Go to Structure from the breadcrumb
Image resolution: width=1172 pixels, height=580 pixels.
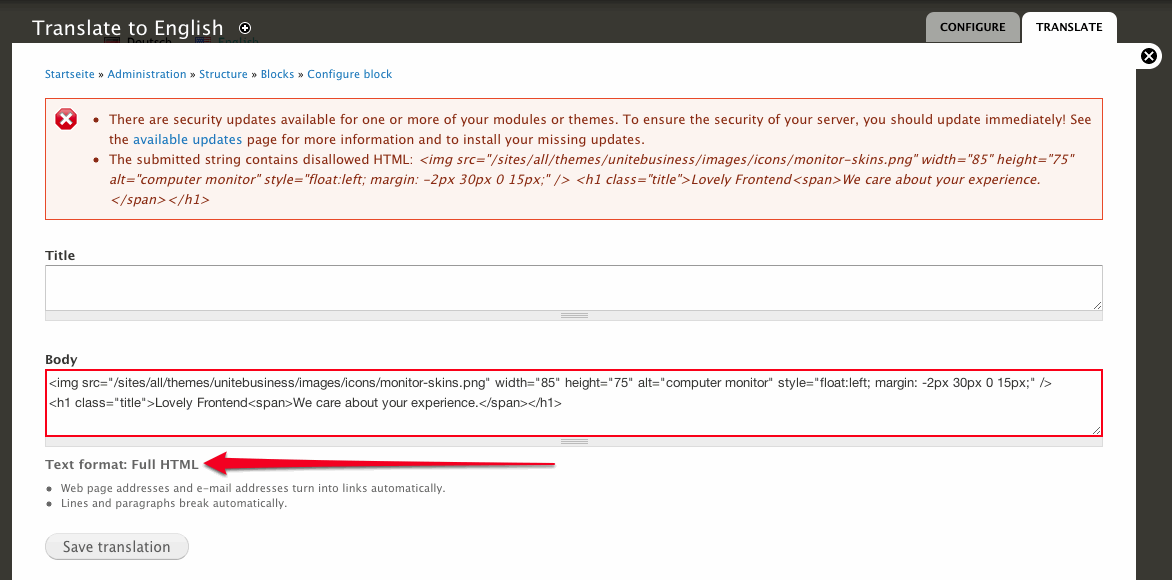223,73
